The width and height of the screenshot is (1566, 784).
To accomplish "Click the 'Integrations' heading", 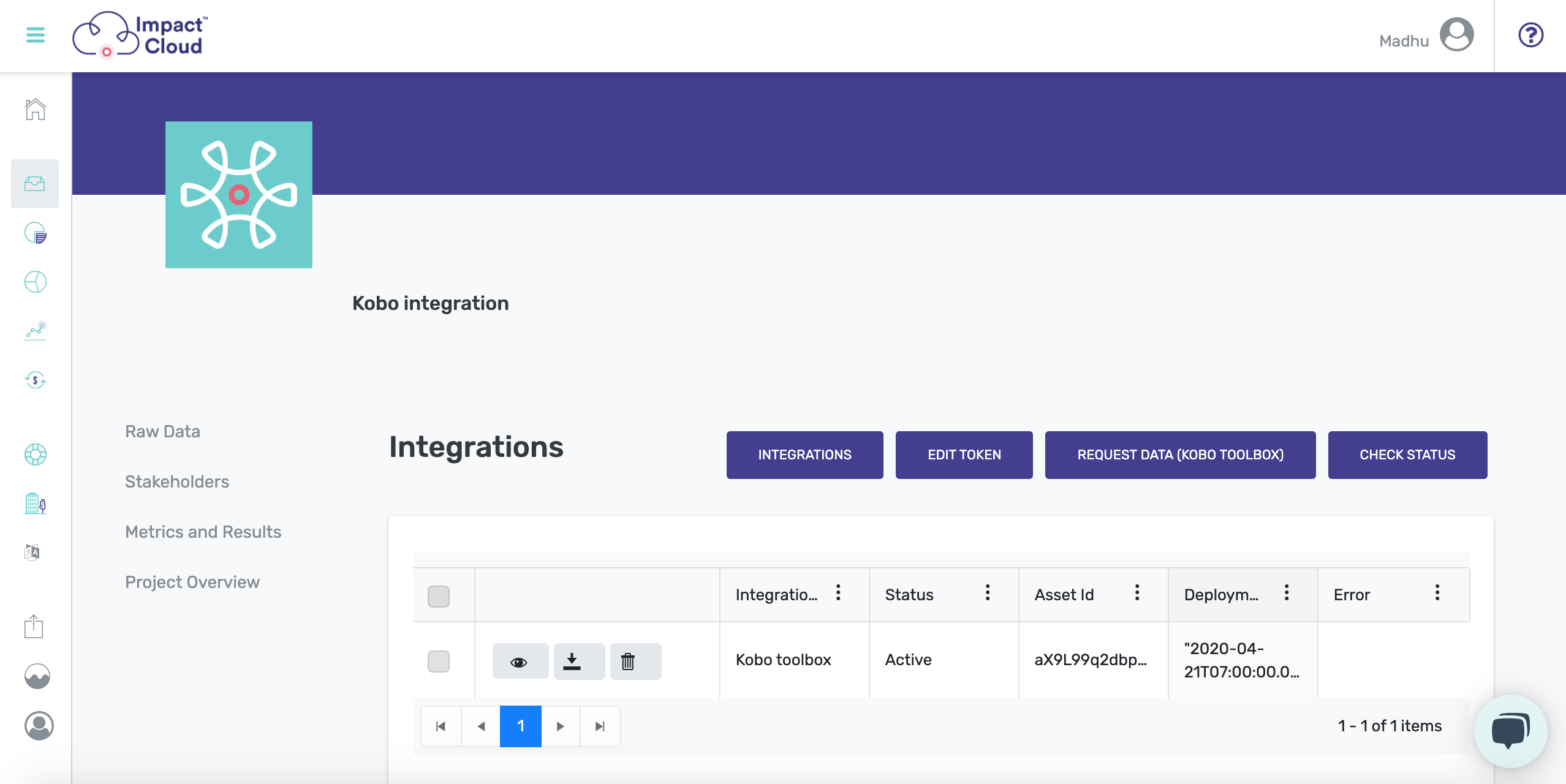I will tap(476, 447).
